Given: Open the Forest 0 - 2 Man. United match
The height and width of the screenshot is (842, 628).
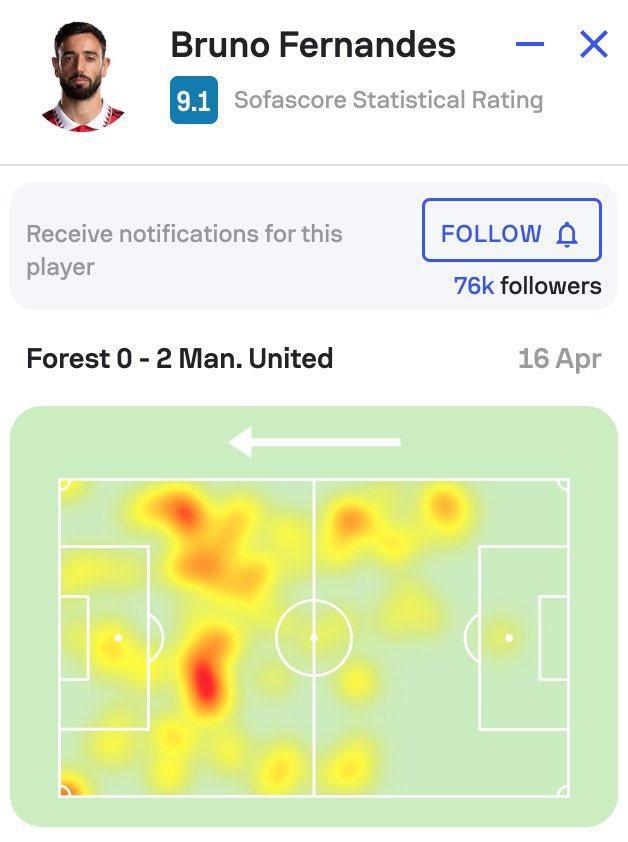Looking at the screenshot, I should click(180, 358).
